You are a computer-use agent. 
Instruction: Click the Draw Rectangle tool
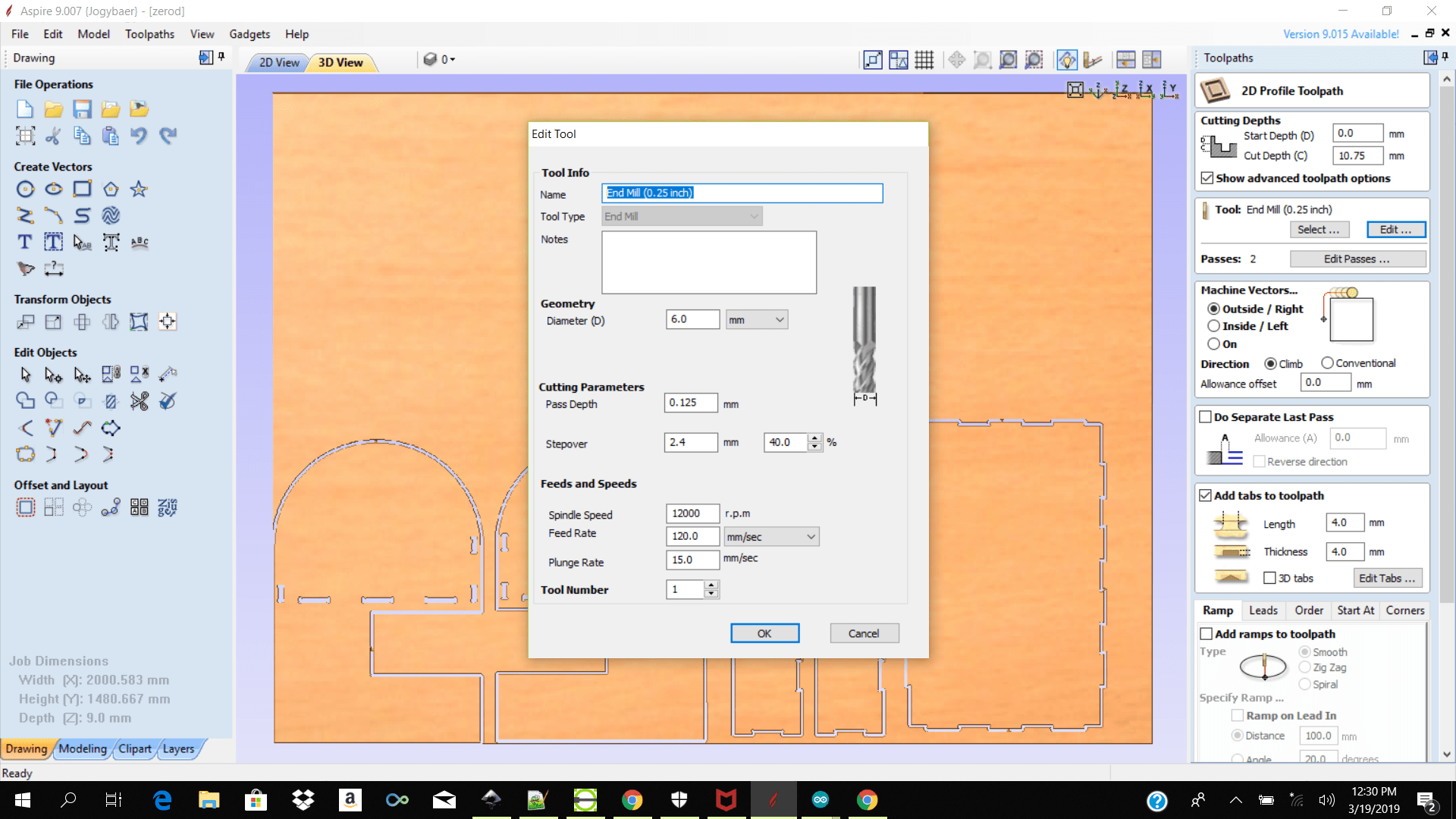(x=82, y=189)
